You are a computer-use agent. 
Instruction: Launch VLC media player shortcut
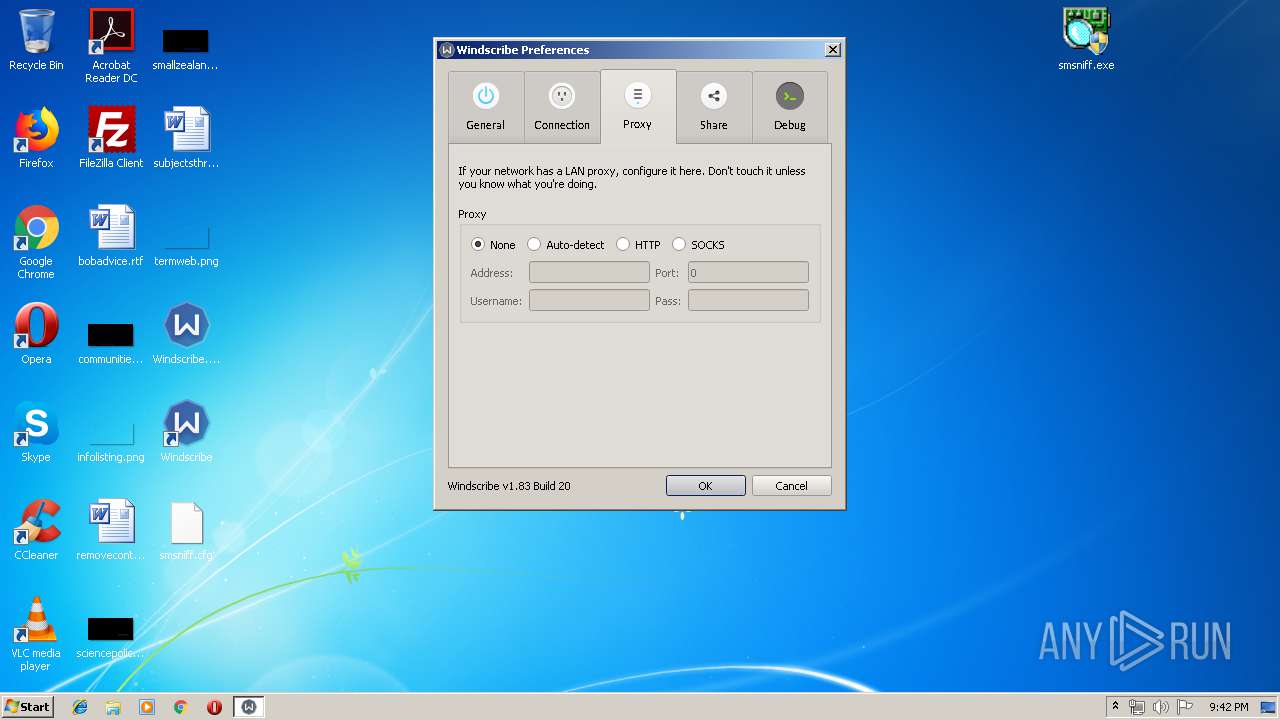tap(36, 634)
